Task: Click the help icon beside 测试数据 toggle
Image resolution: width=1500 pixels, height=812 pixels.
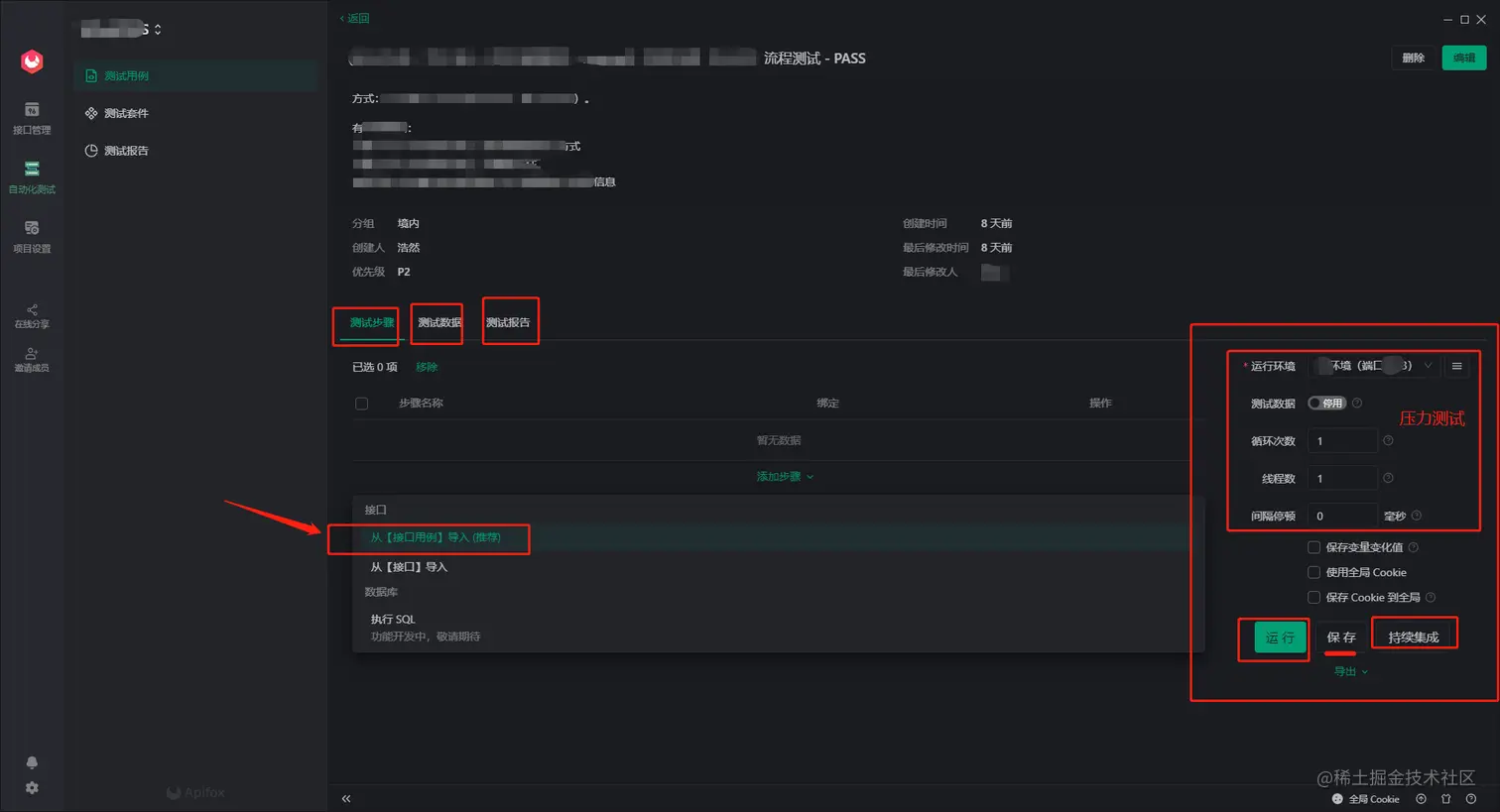Action: (1357, 403)
